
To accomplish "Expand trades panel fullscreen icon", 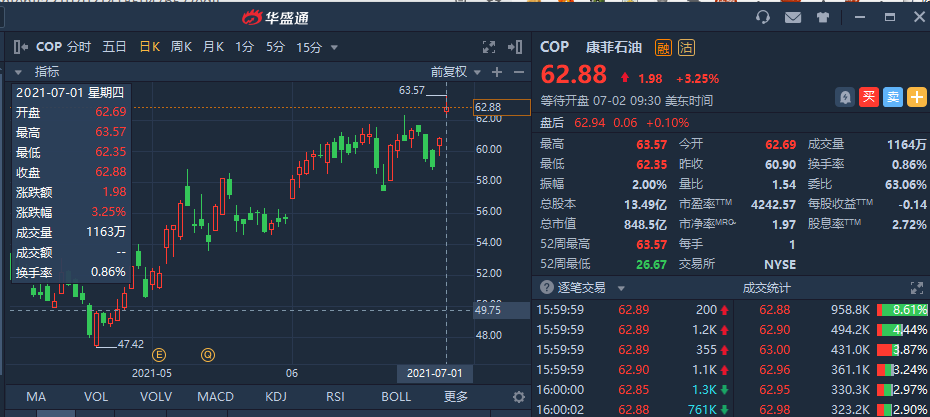I will tap(917, 288).
